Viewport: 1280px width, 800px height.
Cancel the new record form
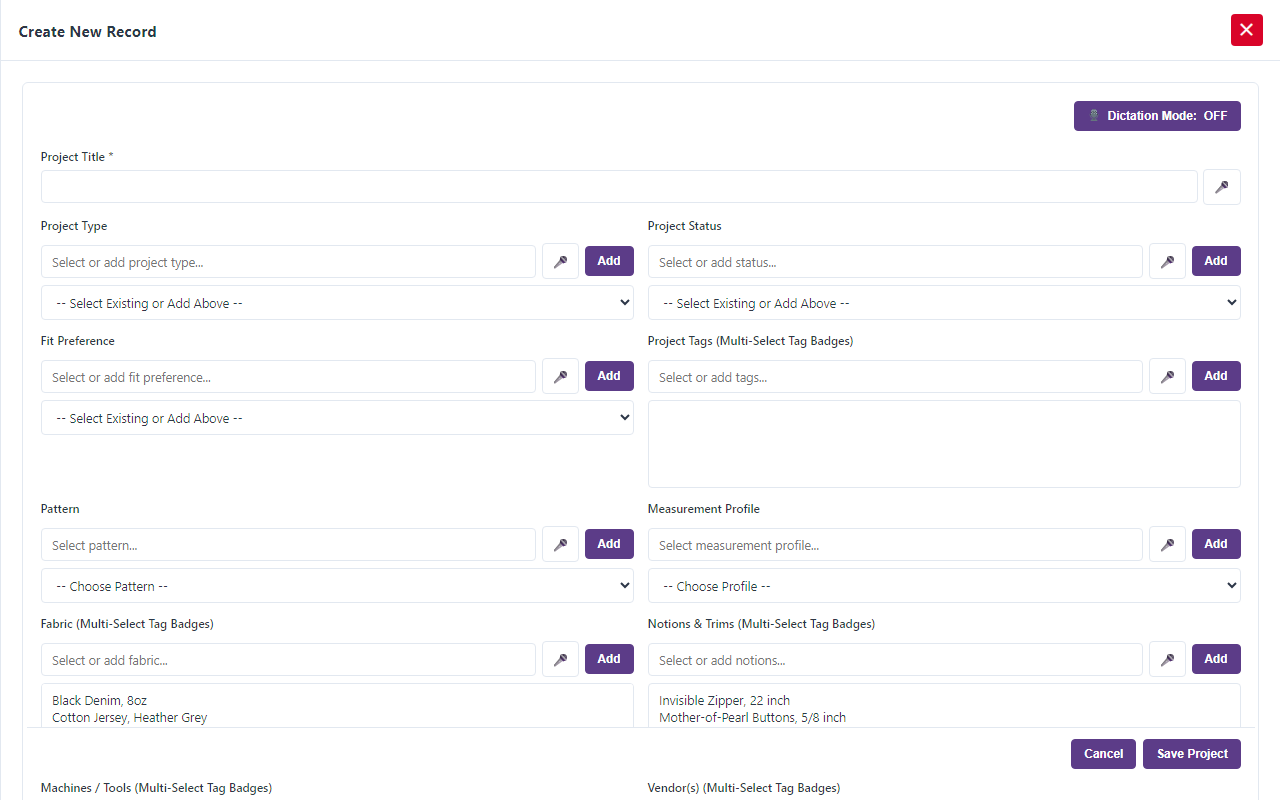(x=1103, y=754)
